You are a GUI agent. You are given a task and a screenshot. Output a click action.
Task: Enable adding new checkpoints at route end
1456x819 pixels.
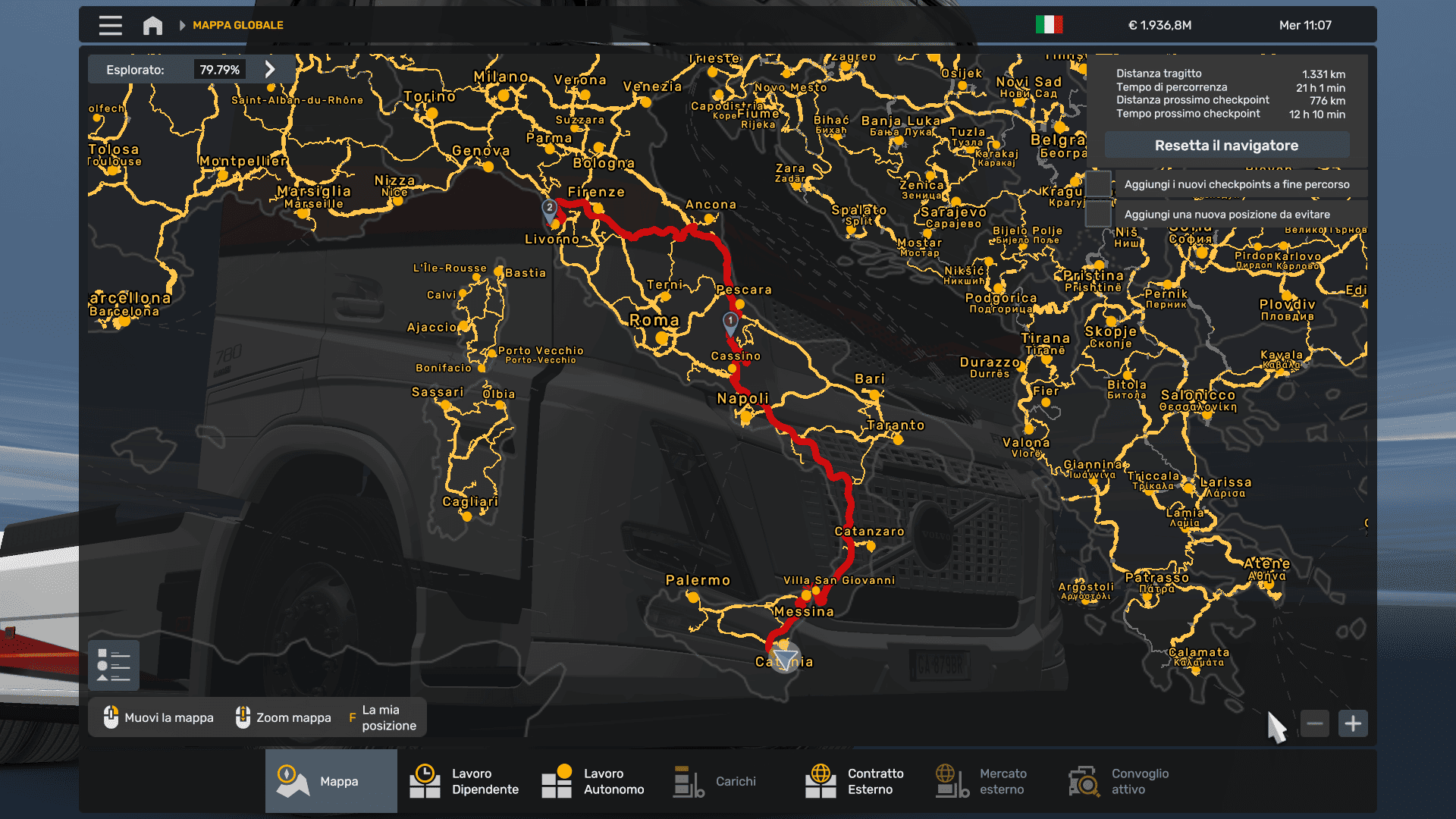click(x=1098, y=184)
